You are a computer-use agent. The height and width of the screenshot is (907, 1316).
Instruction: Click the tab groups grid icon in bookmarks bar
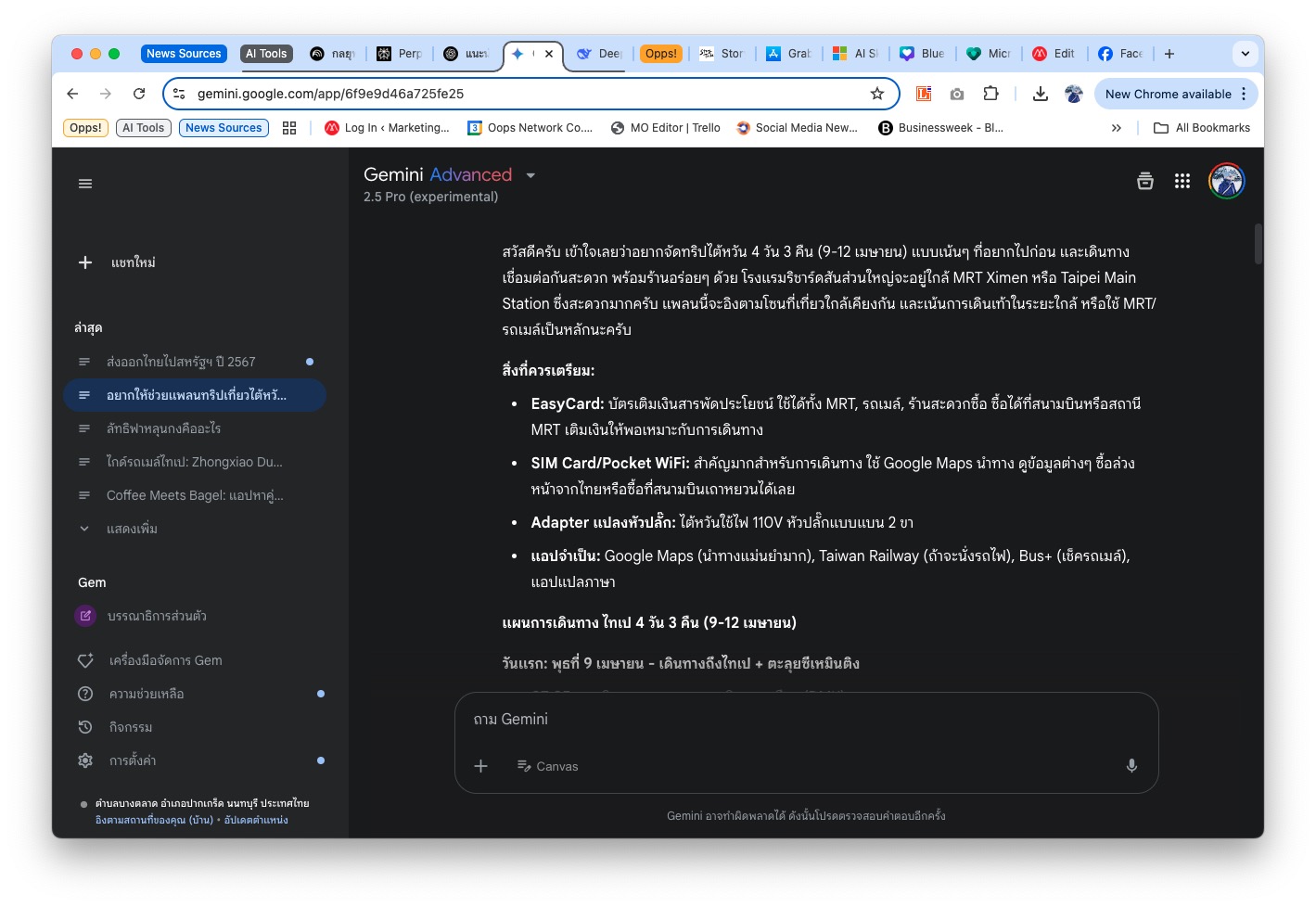289,128
